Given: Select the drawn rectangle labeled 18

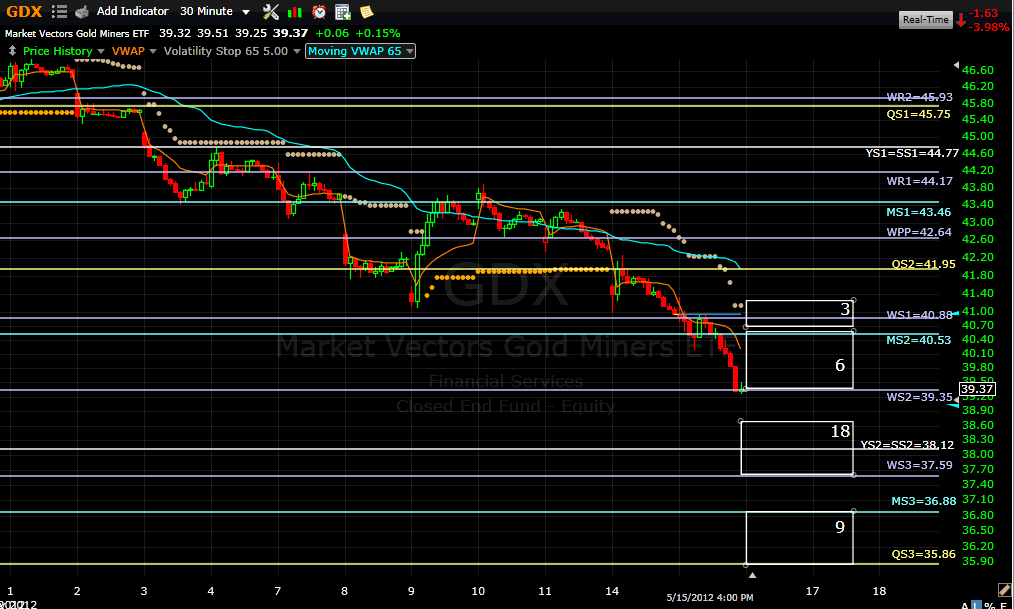Looking at the screenshot, I should pos(797,448).
